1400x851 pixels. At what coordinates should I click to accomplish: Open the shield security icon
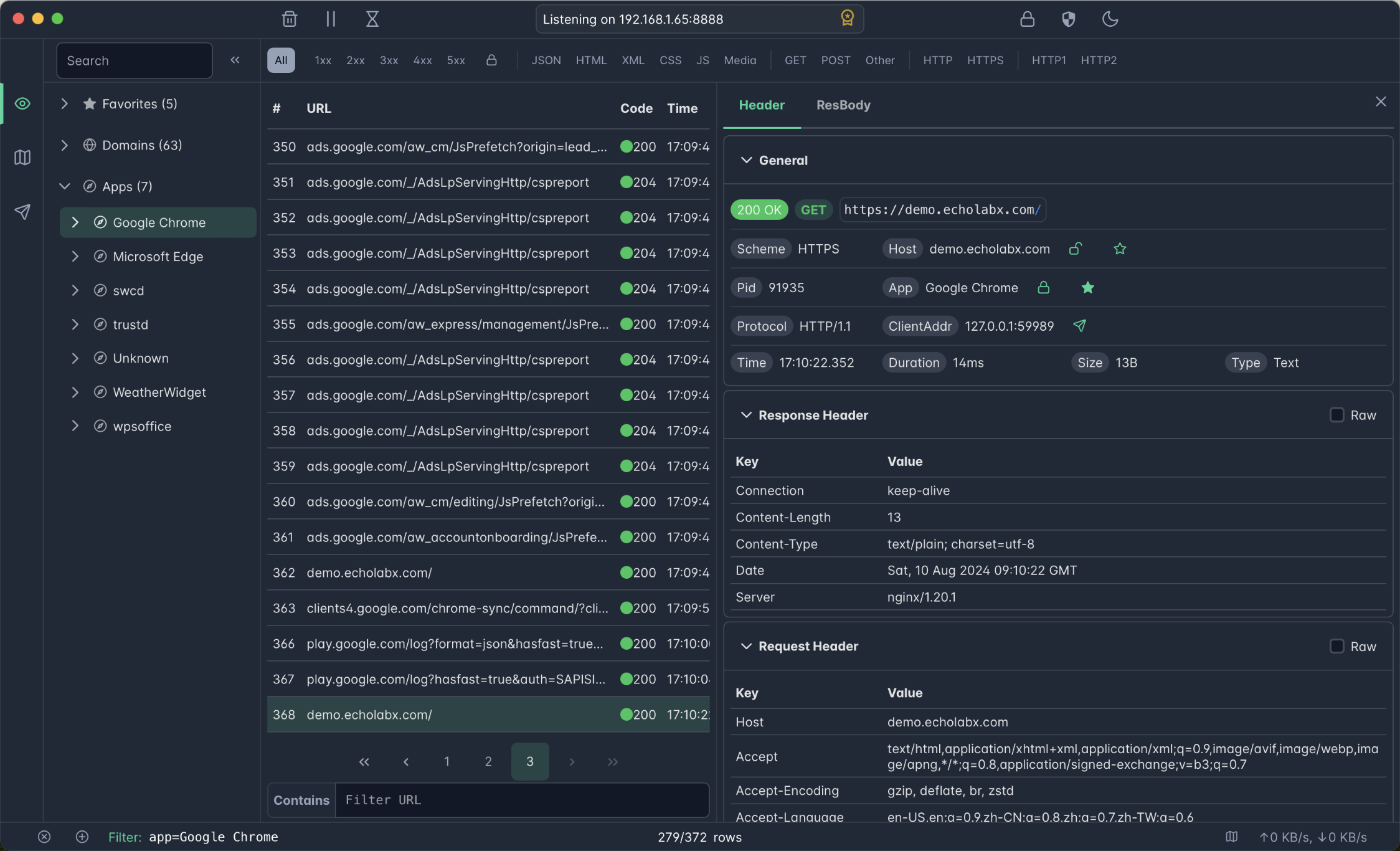[x=1069, y=19]
